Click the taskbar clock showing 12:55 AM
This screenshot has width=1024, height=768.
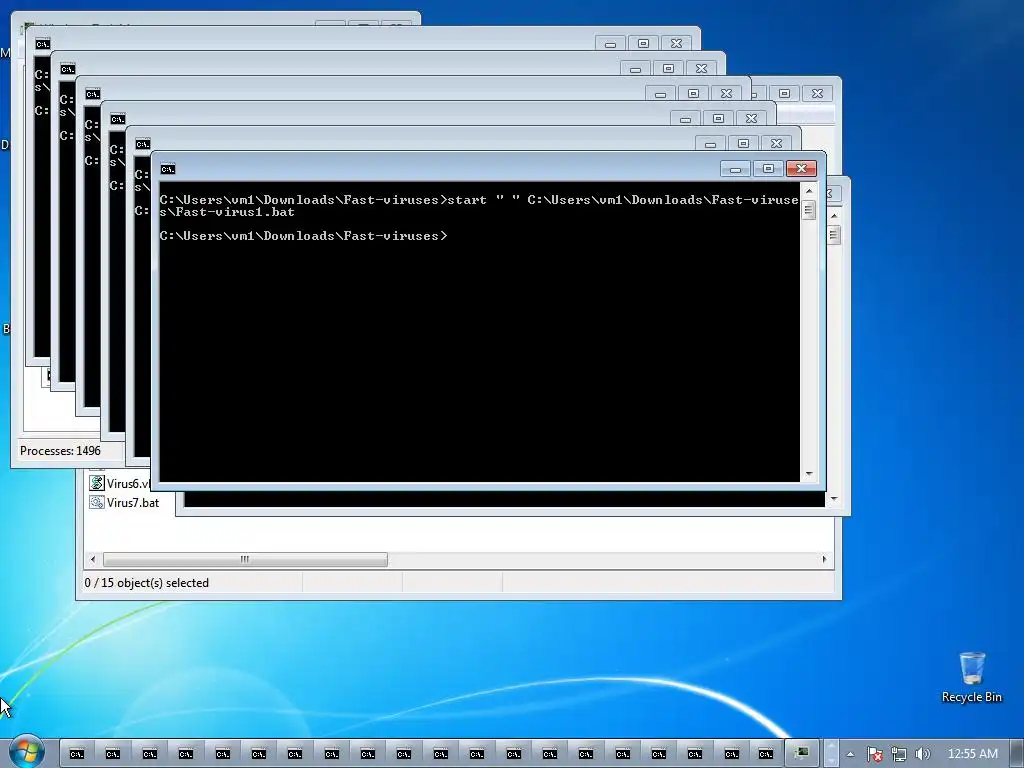(x=972, y=754)
